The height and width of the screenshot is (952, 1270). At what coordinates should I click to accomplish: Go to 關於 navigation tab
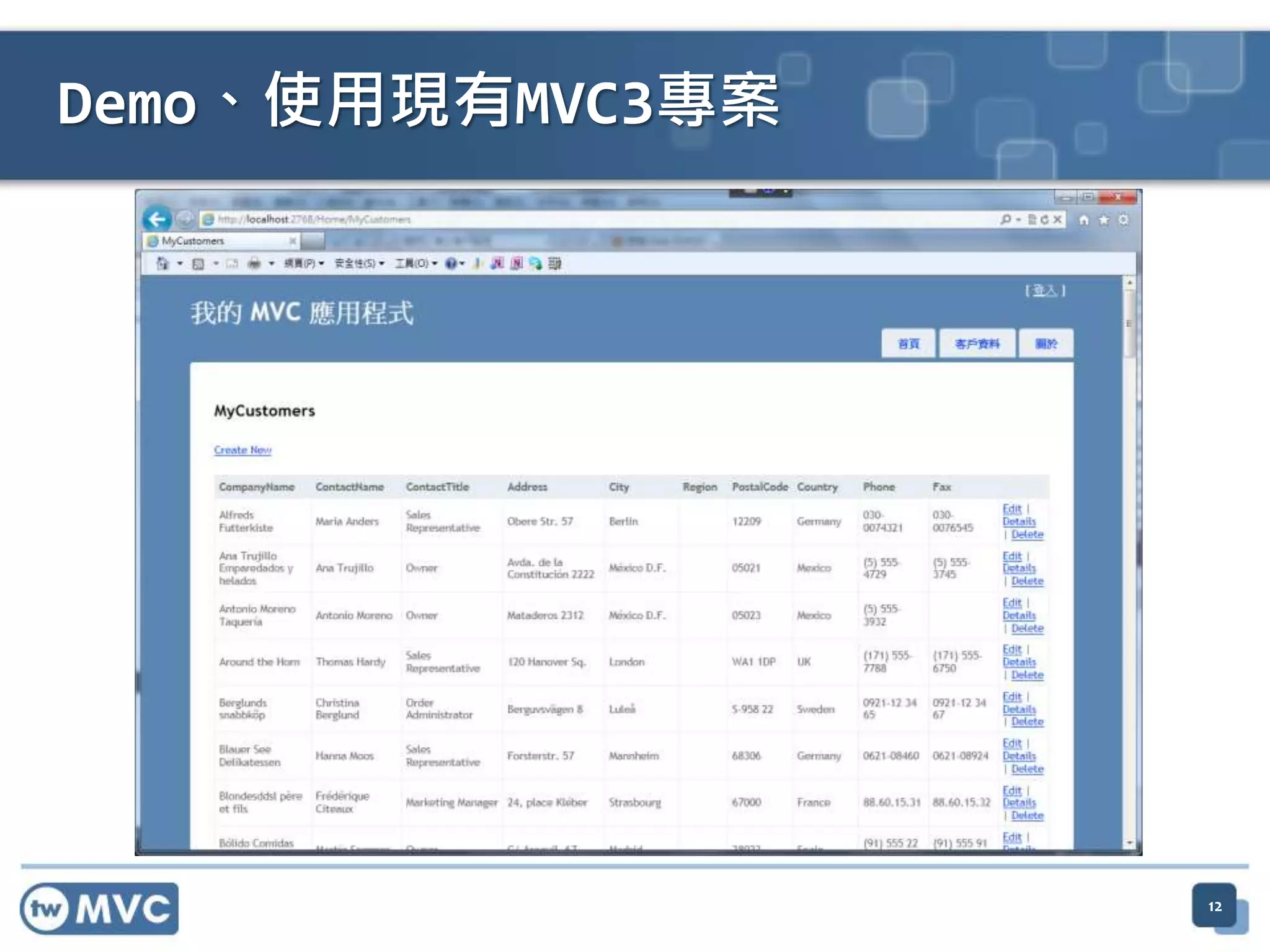pyautogui.click(x=1046, y=344)
